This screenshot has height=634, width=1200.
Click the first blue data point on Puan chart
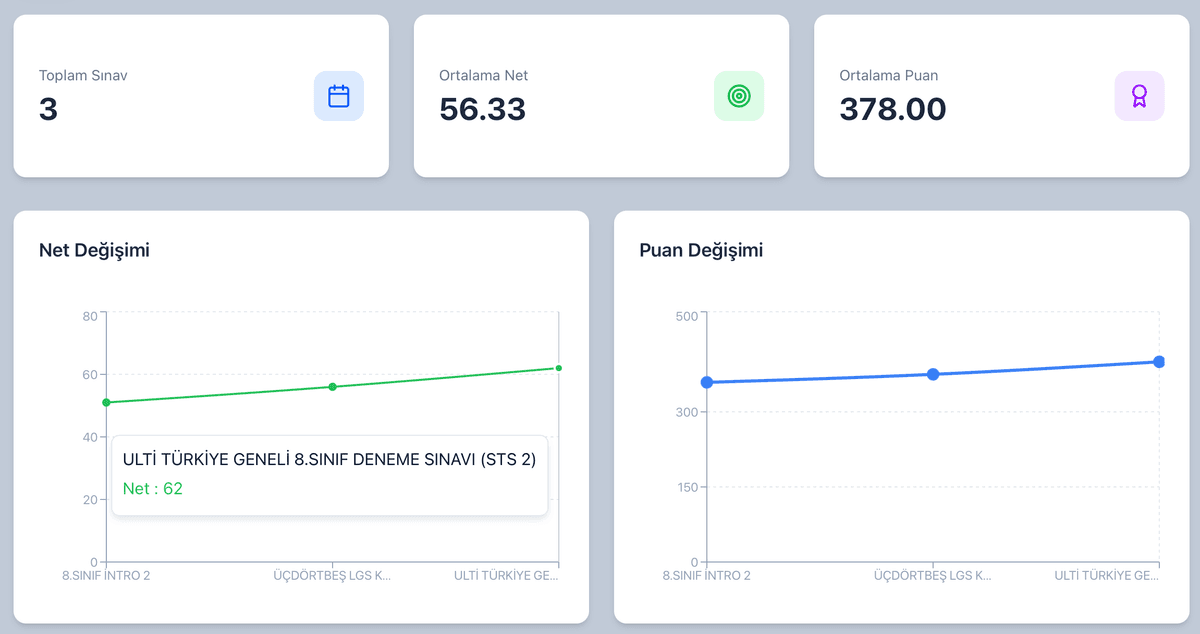click(707, 382)
